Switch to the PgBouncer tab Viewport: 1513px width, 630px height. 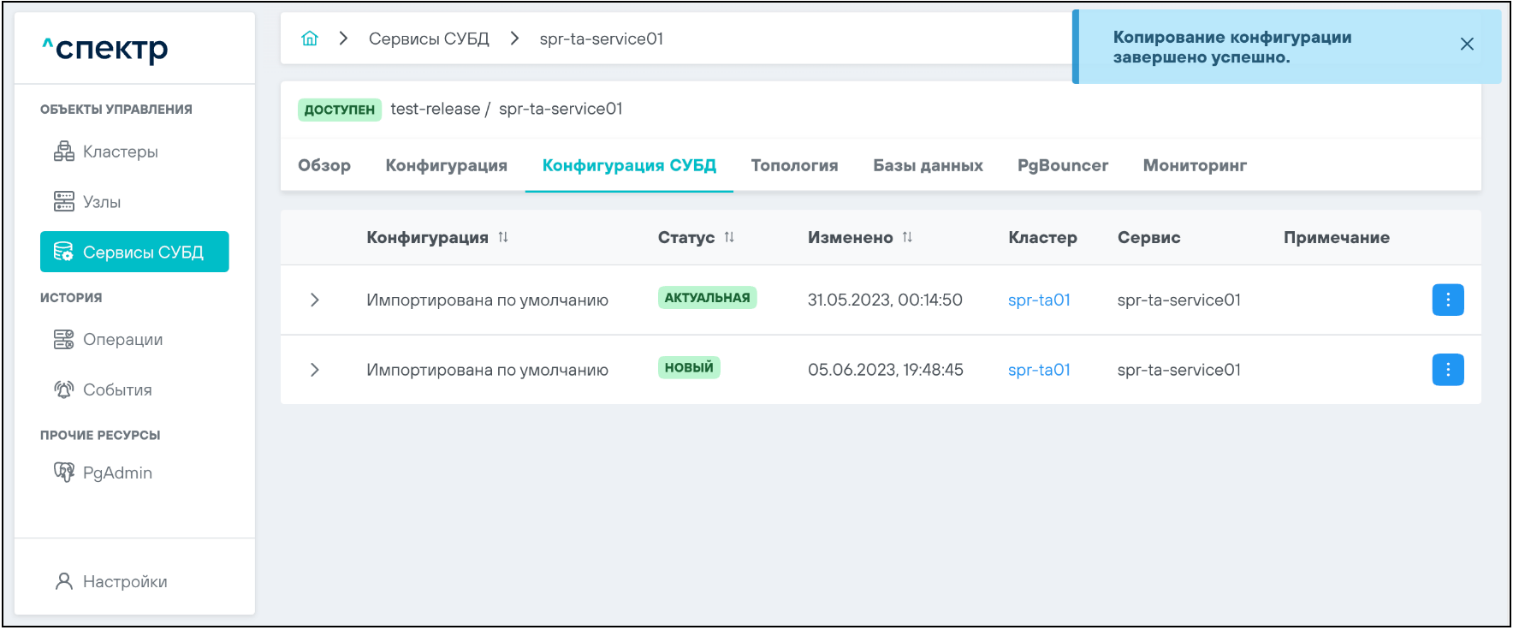(1062, 166)
